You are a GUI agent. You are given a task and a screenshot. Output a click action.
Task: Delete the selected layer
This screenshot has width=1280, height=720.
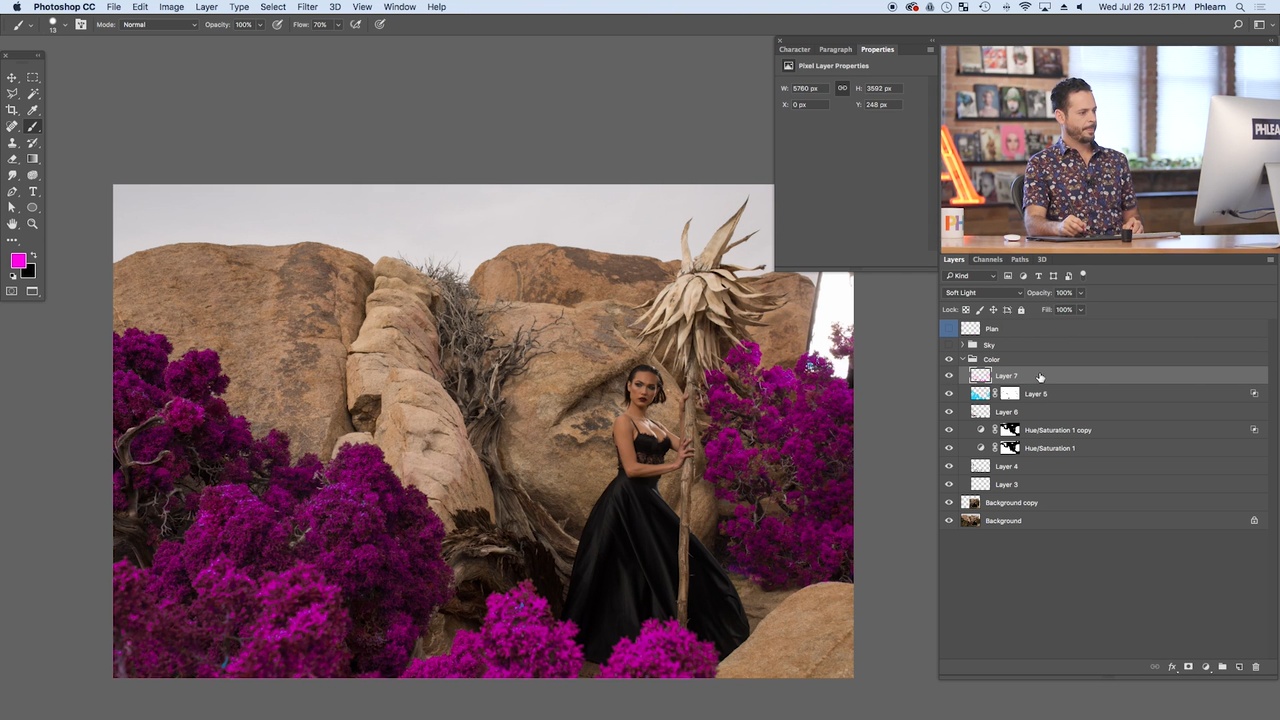[x=1256, y=667]
